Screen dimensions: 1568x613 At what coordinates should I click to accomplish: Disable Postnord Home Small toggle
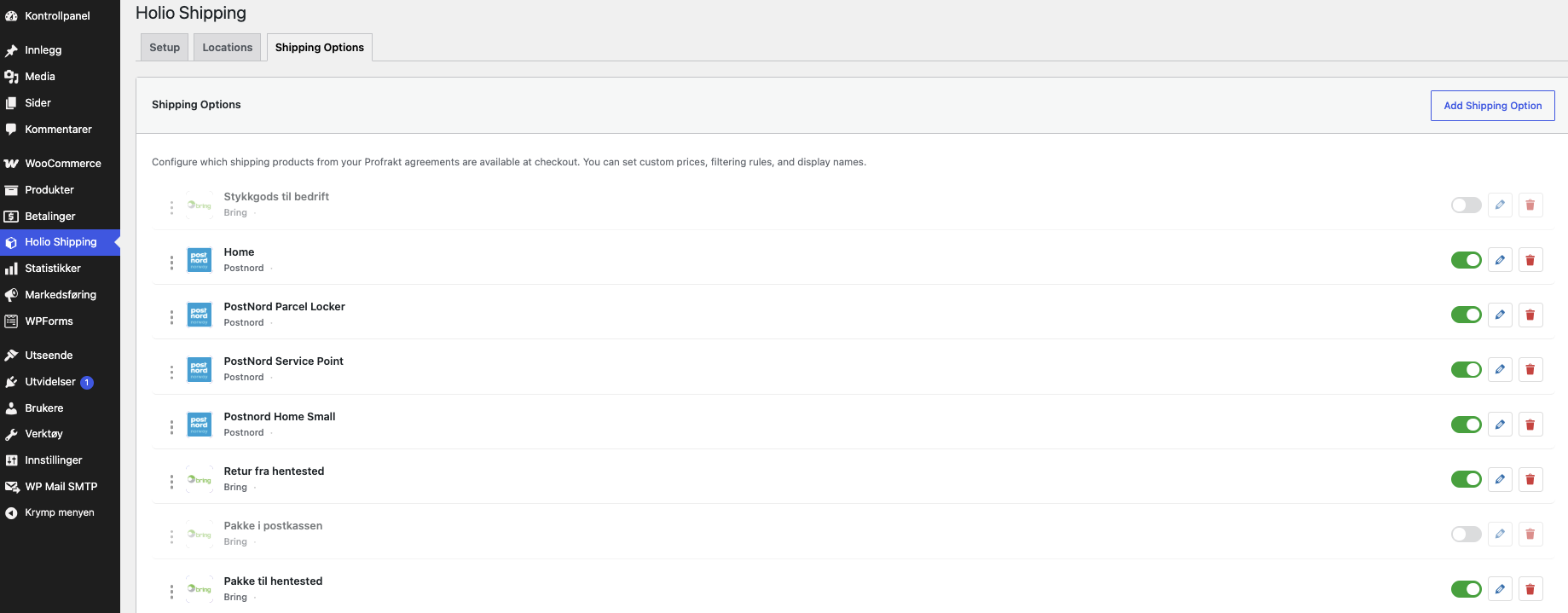tap(1467, 425)
